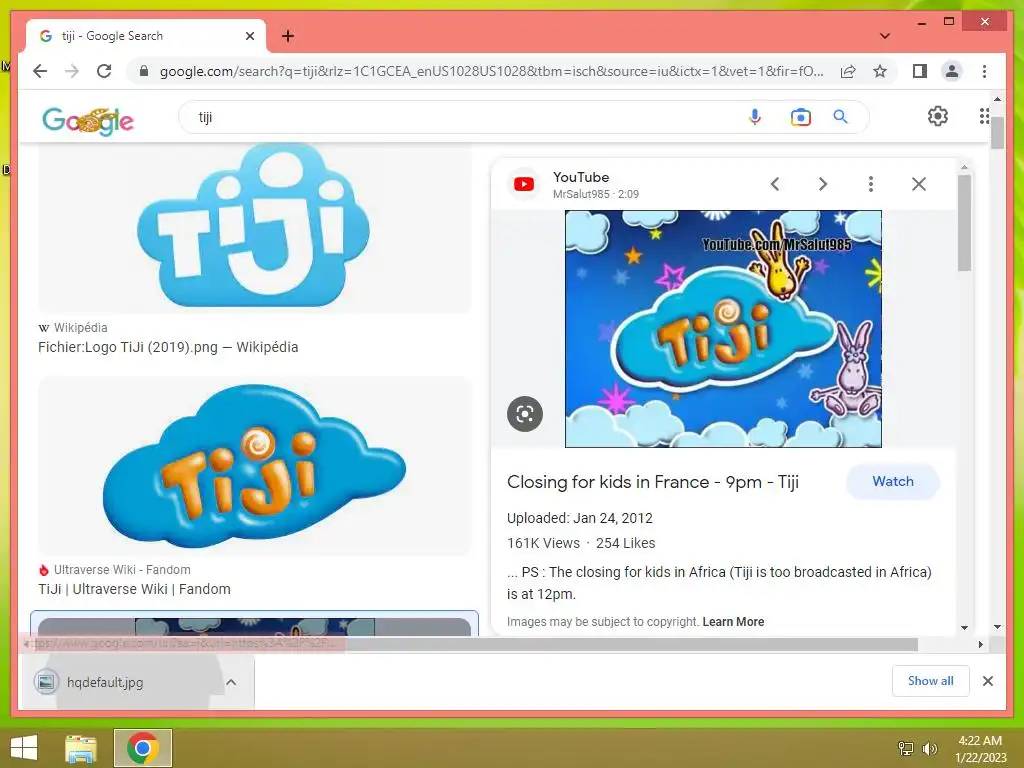The image size is (1024, 768).
Task: Close the tiji Google Search tab
Action: tap(249, 36)
